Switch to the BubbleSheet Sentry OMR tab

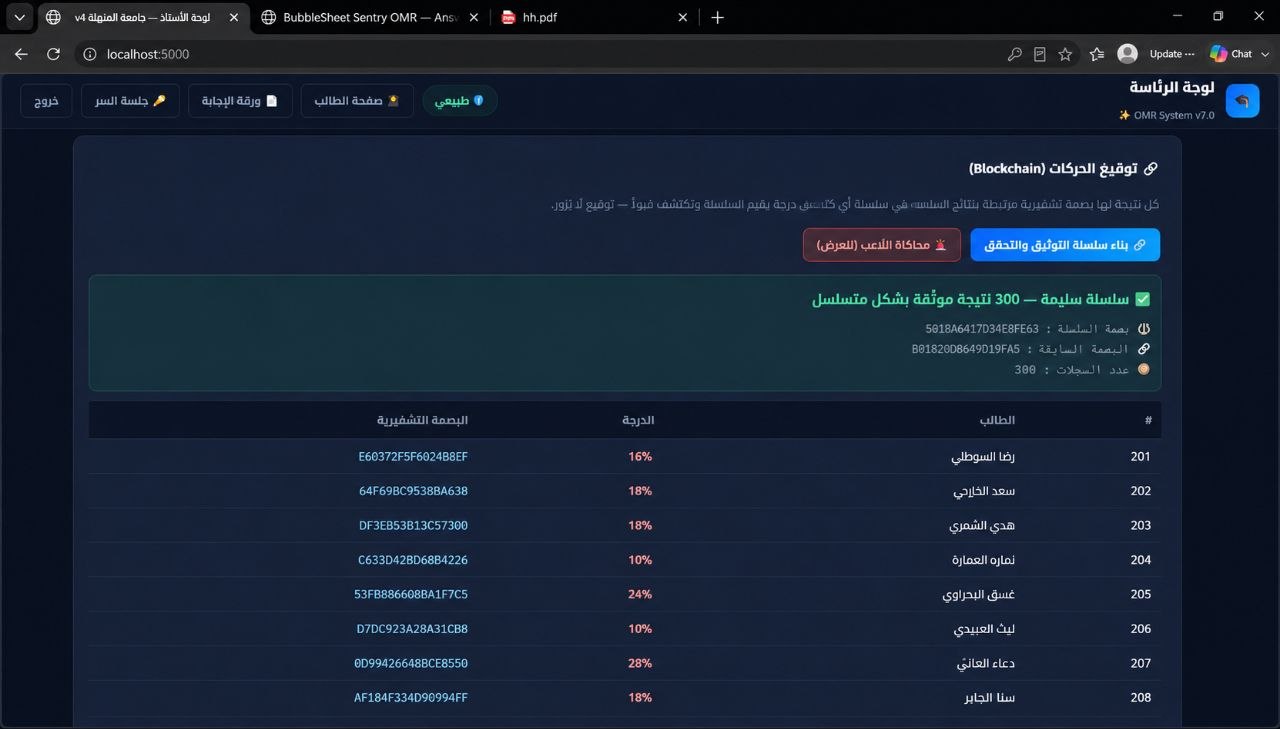click(369, 17)
